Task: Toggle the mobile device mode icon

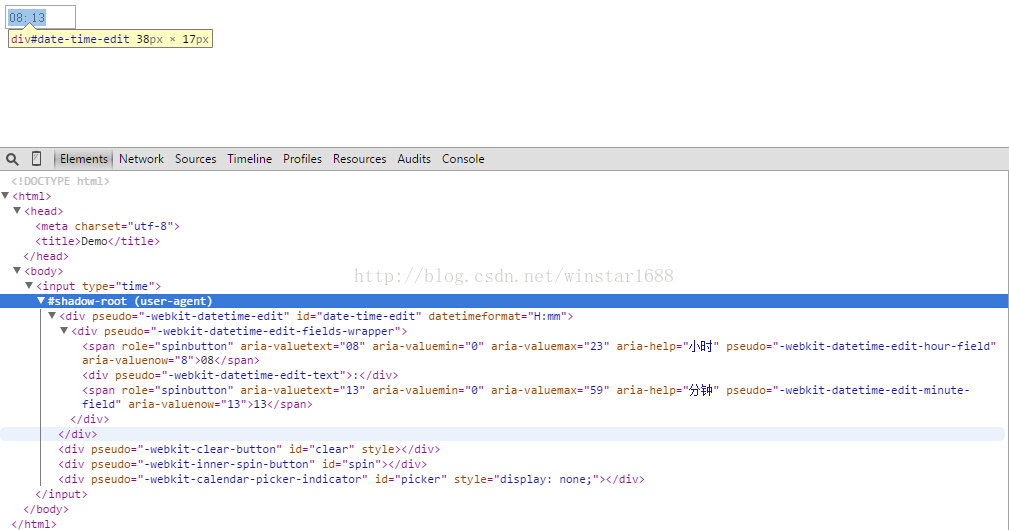Action: click(x=37, y=158)
